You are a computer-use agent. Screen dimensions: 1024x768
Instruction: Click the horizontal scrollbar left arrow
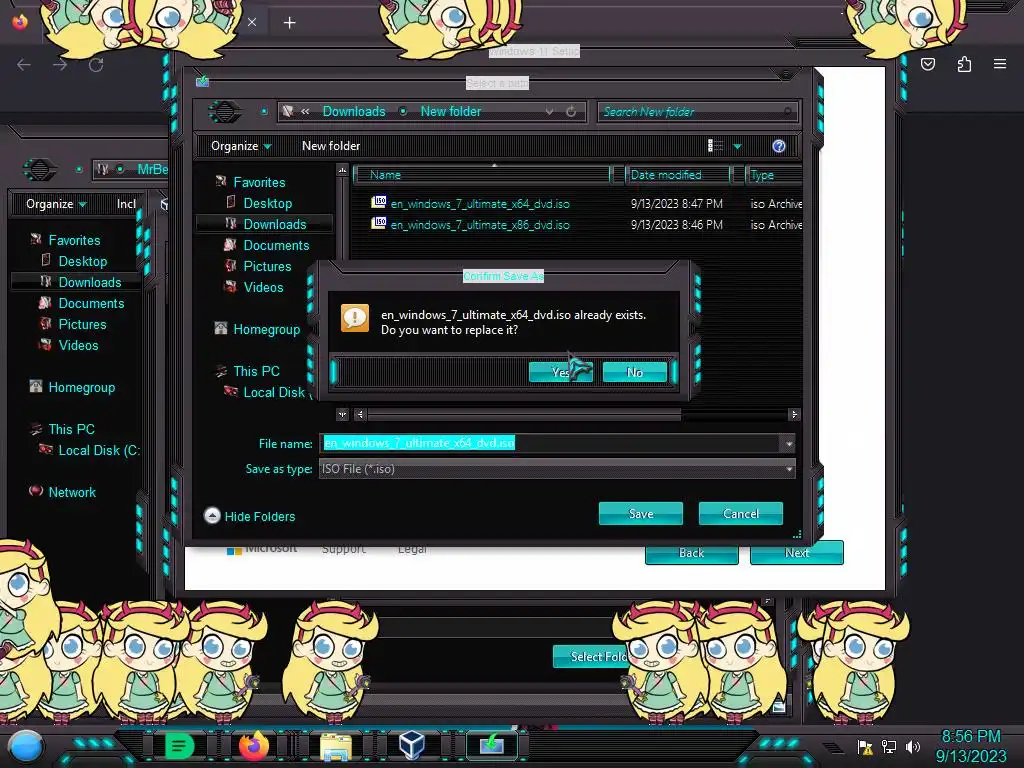[x=360, y=414]
